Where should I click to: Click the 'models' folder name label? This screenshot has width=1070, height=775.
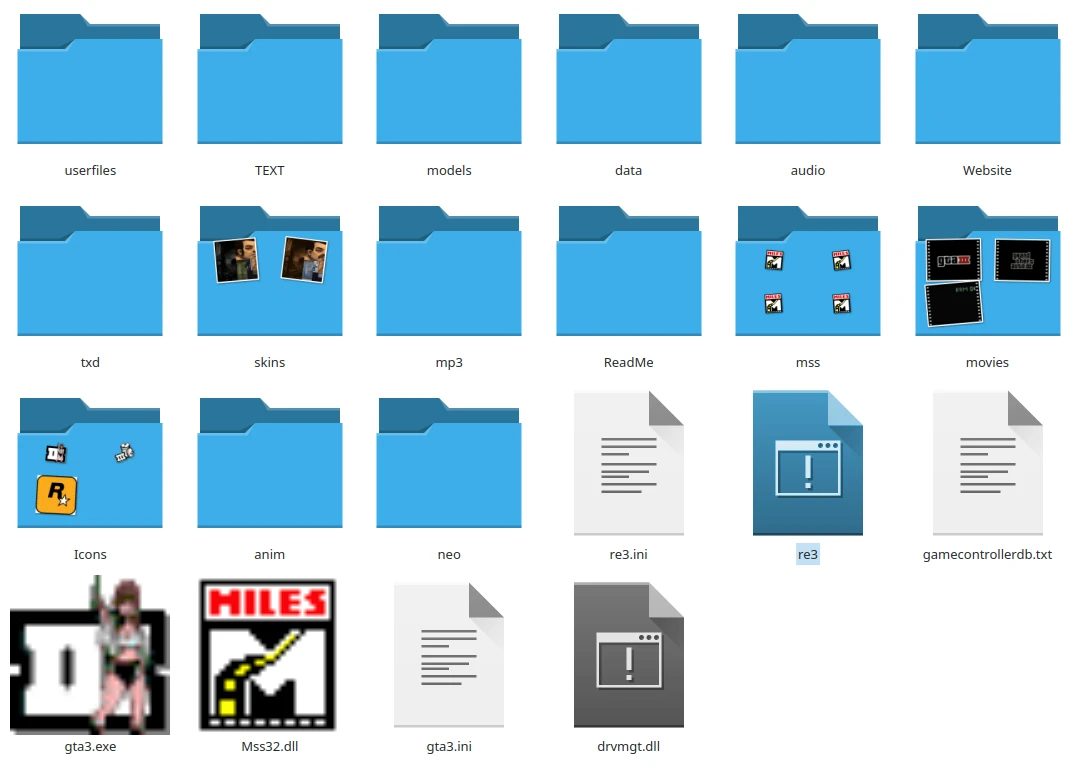coord(449,171)
